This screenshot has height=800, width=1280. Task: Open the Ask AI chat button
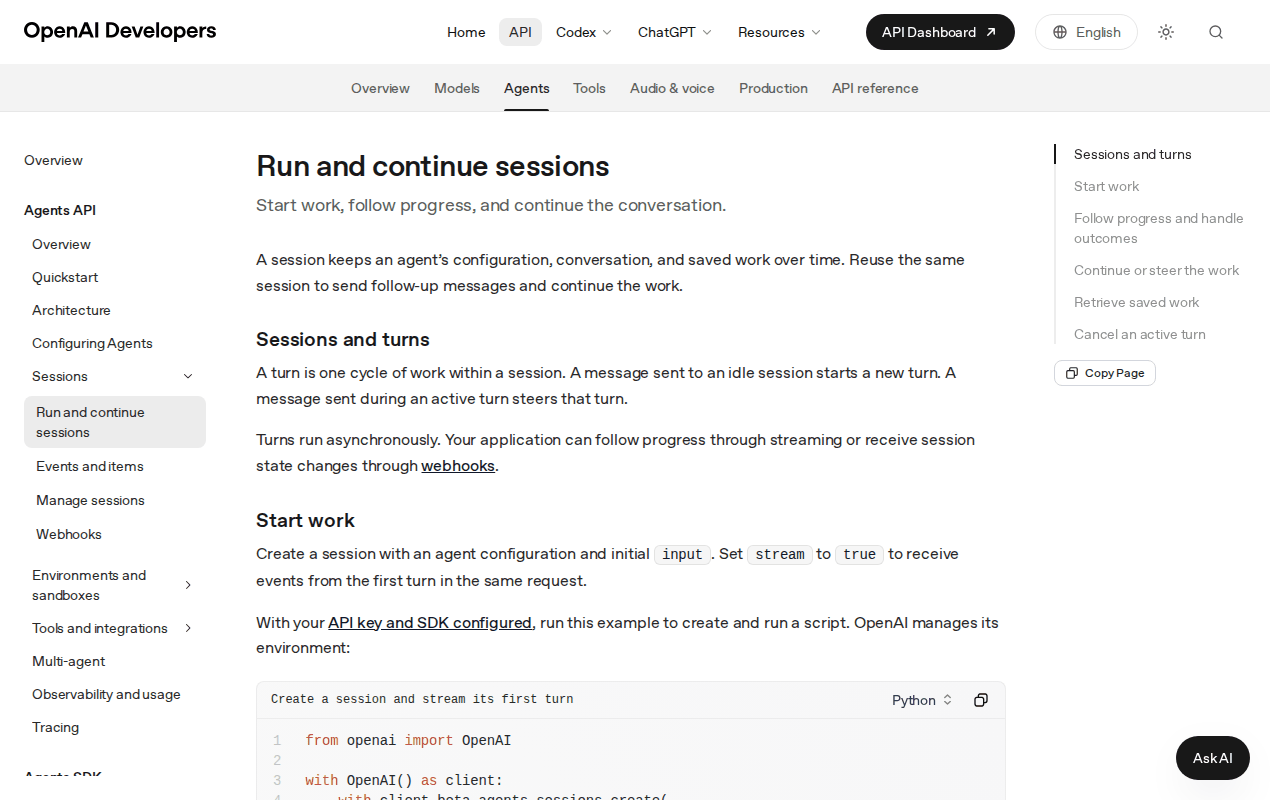(x=1213, y=758)
